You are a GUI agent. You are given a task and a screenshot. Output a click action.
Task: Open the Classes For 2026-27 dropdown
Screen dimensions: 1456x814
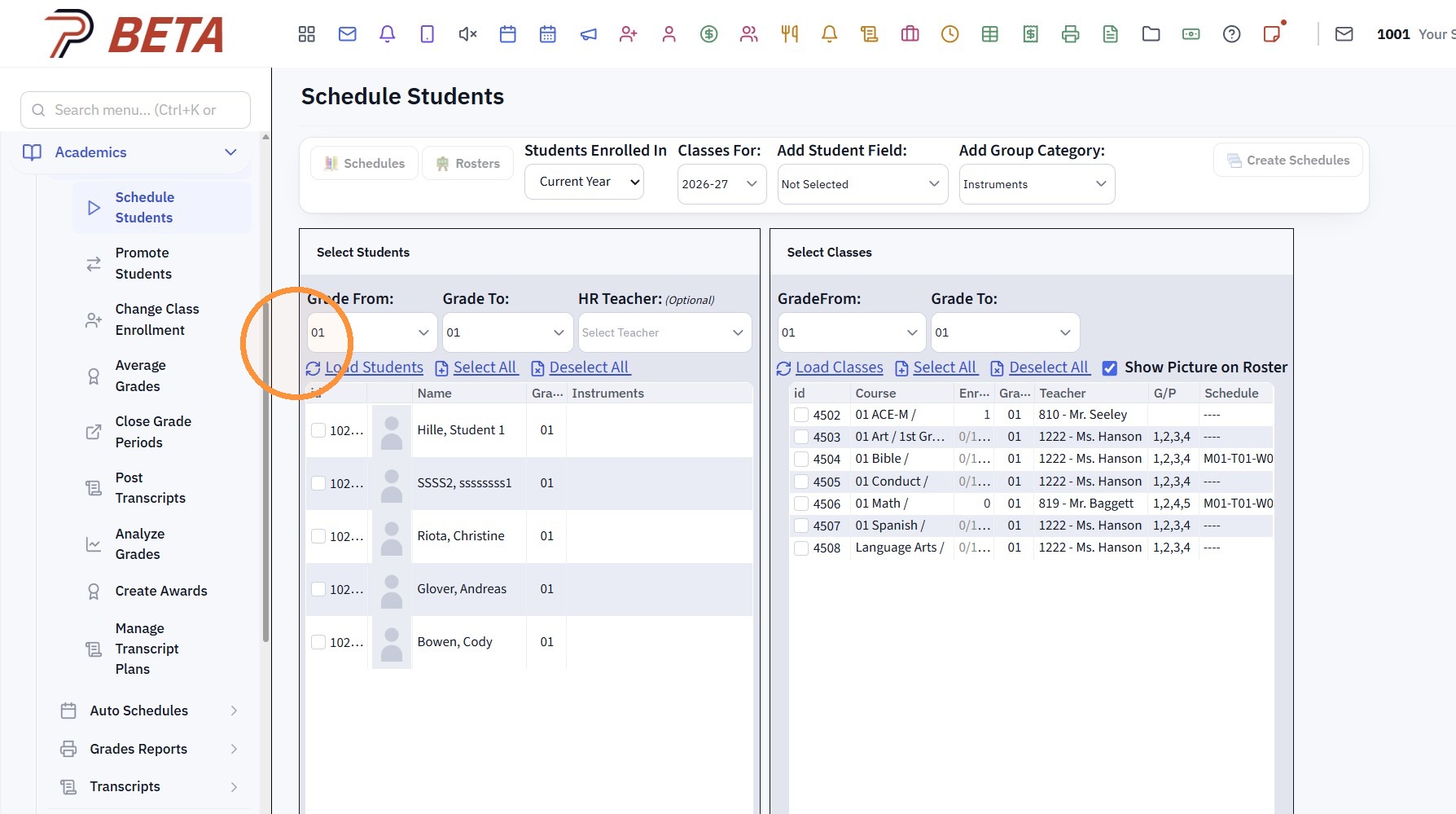pos(721,184)
